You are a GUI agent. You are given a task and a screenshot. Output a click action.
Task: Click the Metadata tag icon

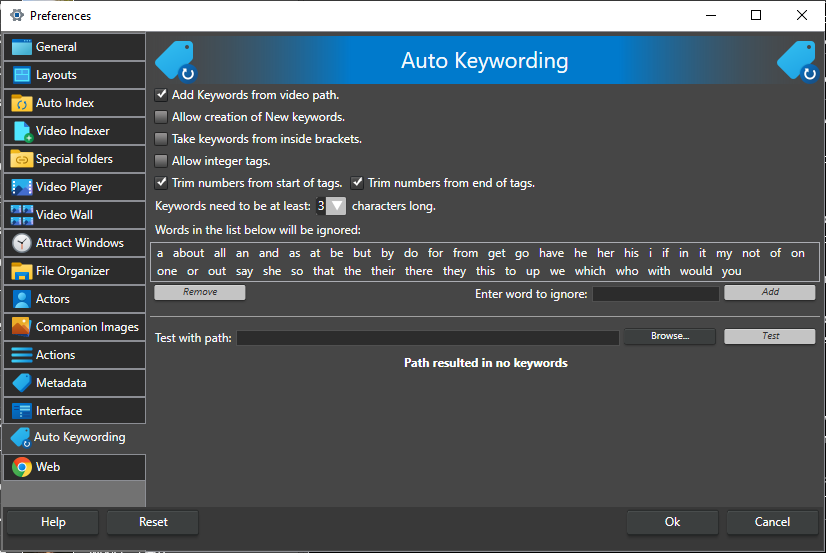tap(21, 383)
